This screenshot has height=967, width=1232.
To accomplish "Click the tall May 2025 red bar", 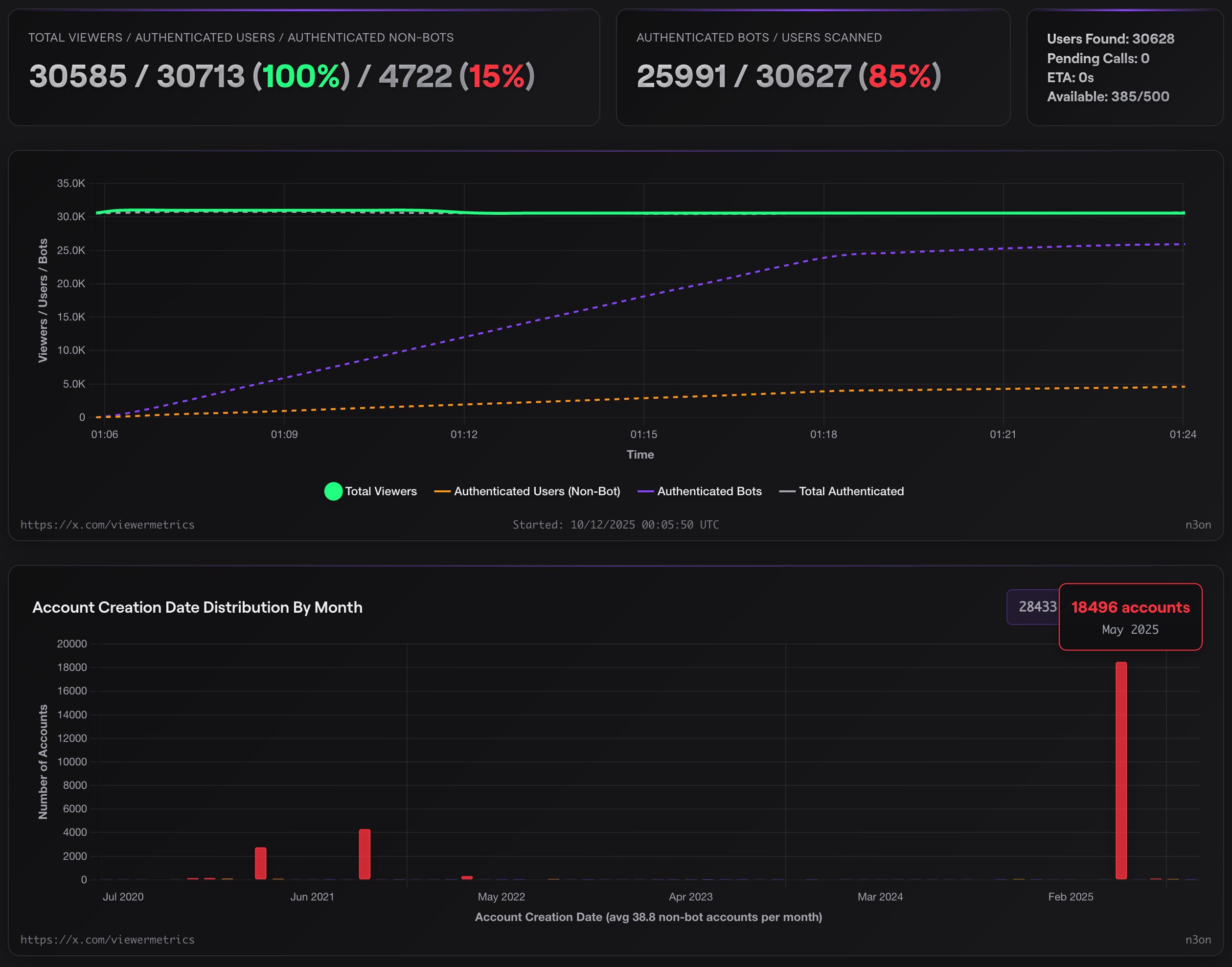I will click(x=1120, y=770).
